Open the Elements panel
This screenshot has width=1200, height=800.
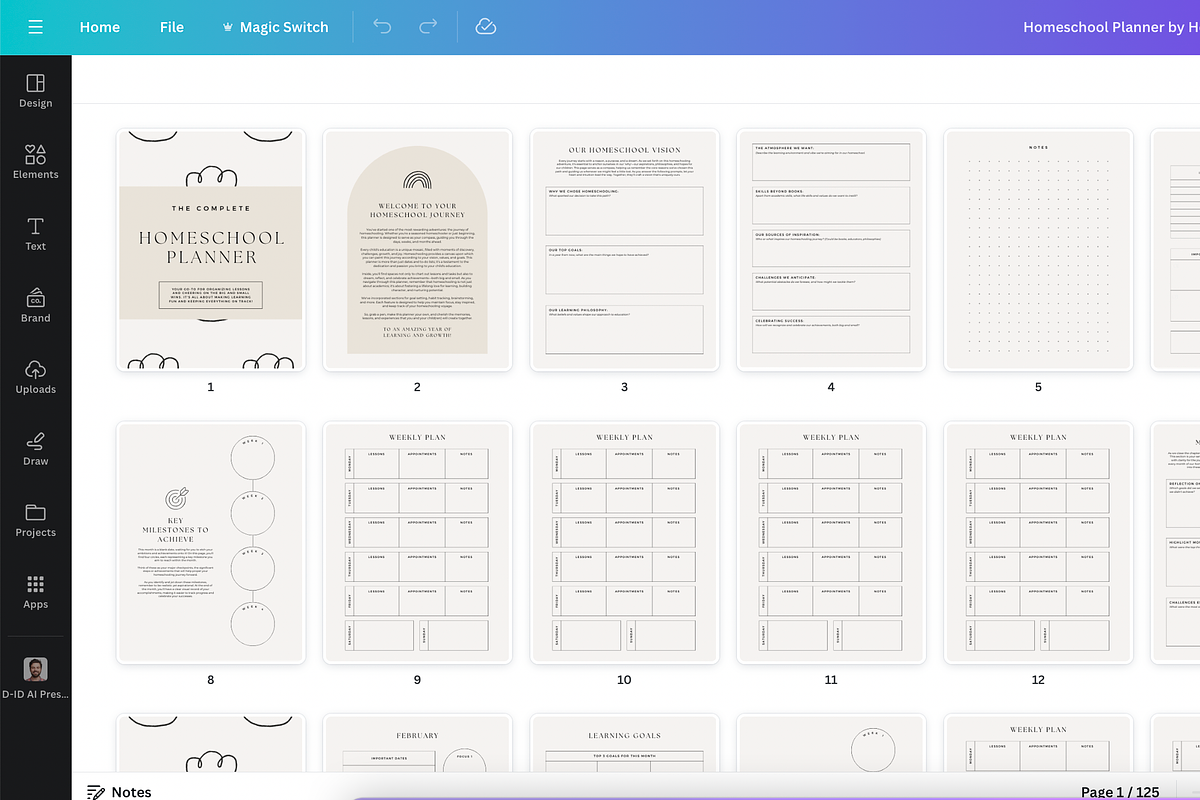pos(36,161)
